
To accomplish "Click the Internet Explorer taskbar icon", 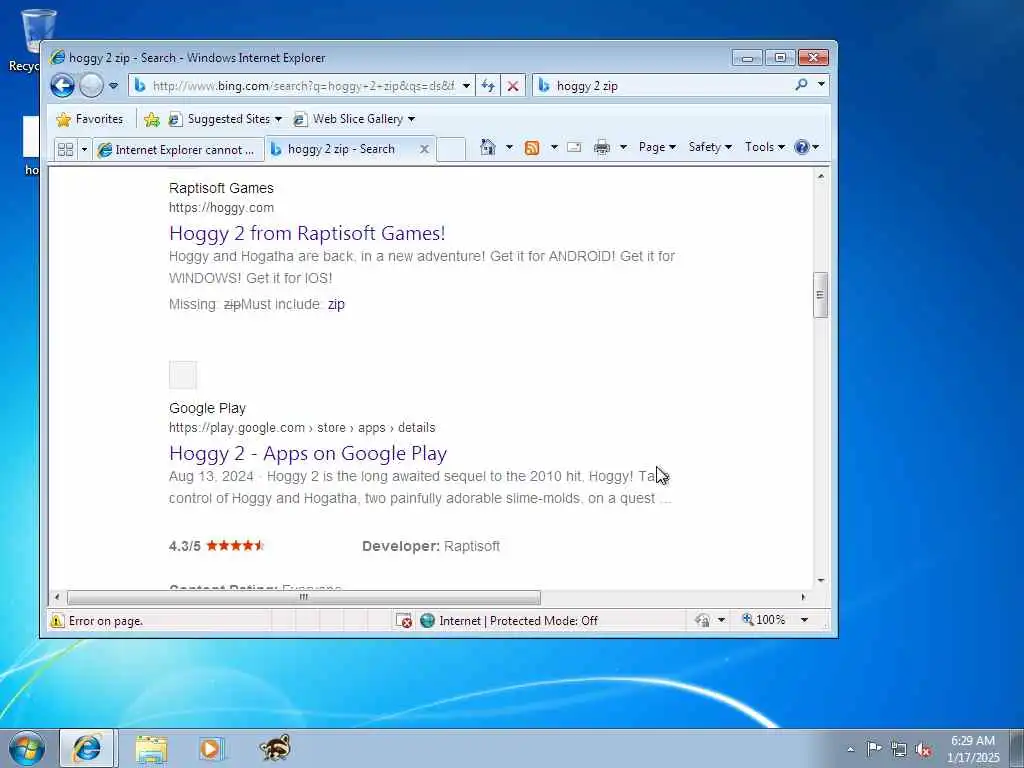I will coord(87,748).
